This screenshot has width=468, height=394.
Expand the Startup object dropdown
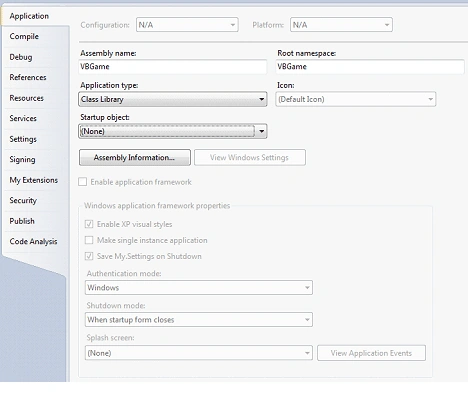tap(173, 131)
